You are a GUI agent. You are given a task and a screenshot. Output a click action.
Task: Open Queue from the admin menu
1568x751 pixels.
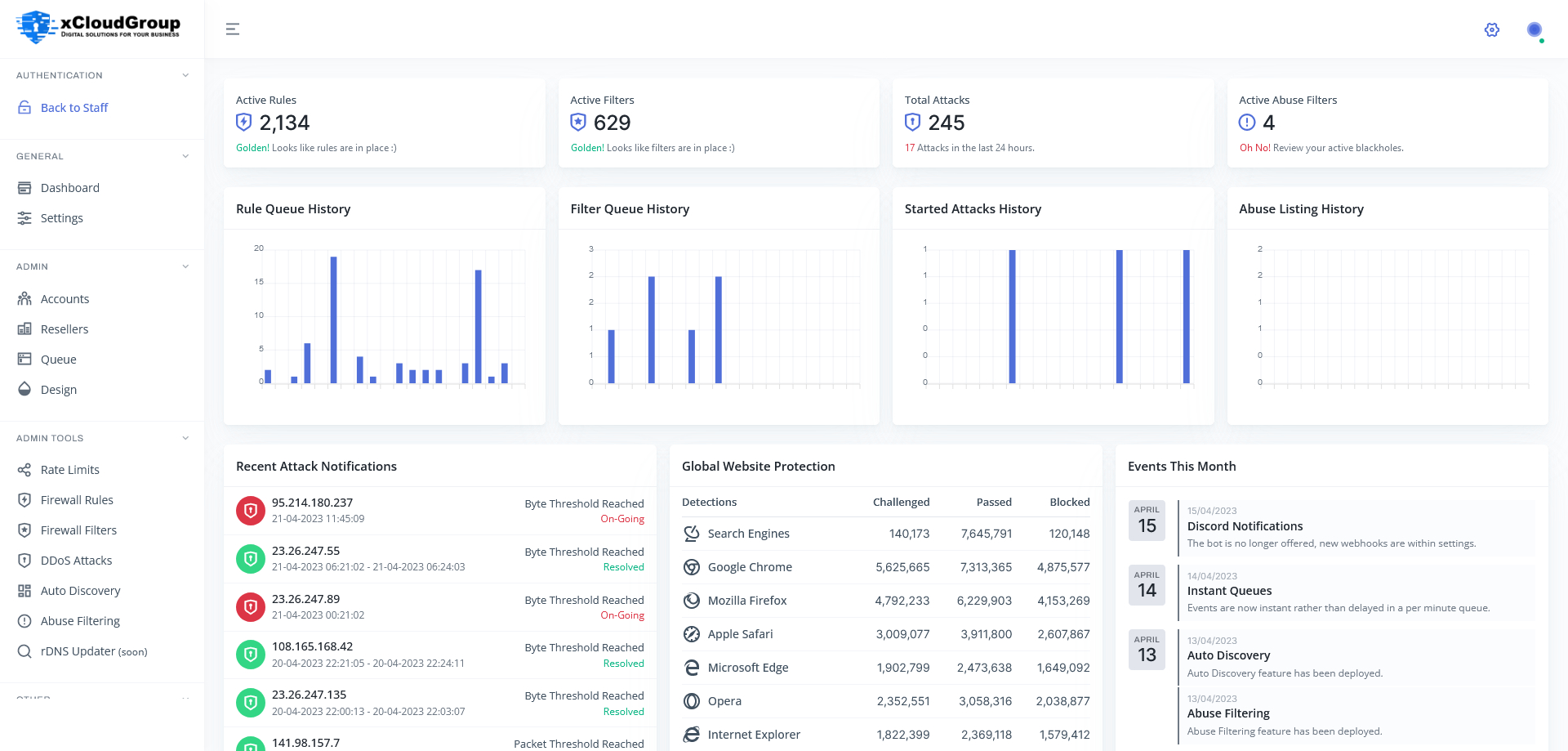pos(60,359)
